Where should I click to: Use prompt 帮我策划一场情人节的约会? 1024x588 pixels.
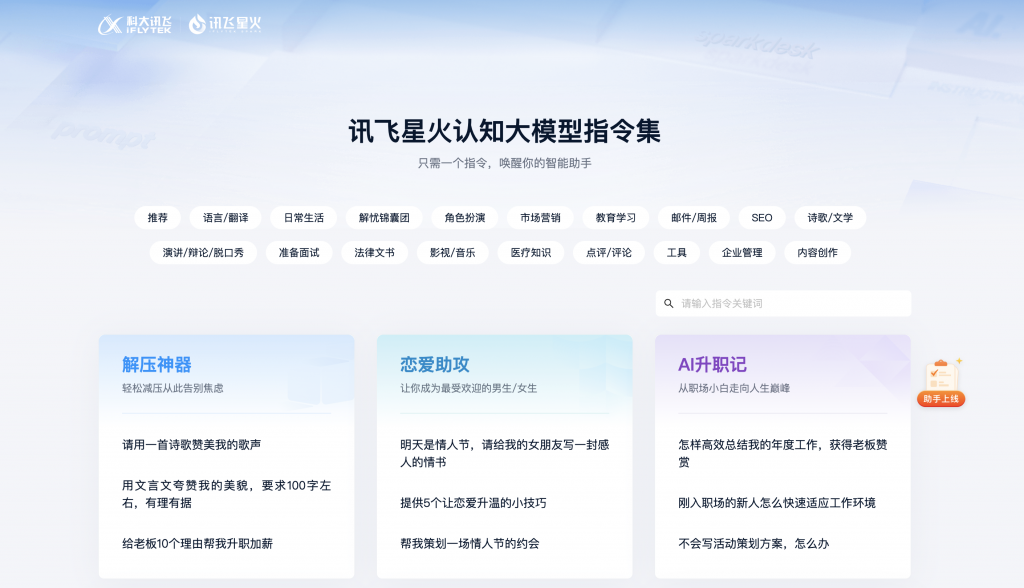pyautogui.click(x=470, y=544)
